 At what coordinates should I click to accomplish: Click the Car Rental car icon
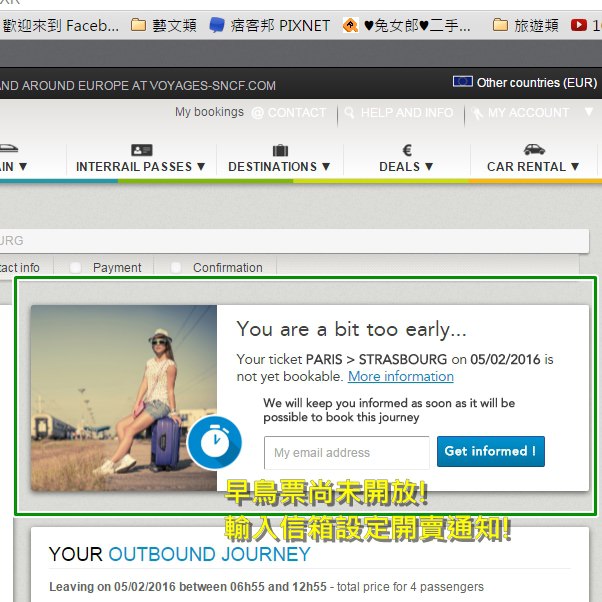click(x=534, y=149)
